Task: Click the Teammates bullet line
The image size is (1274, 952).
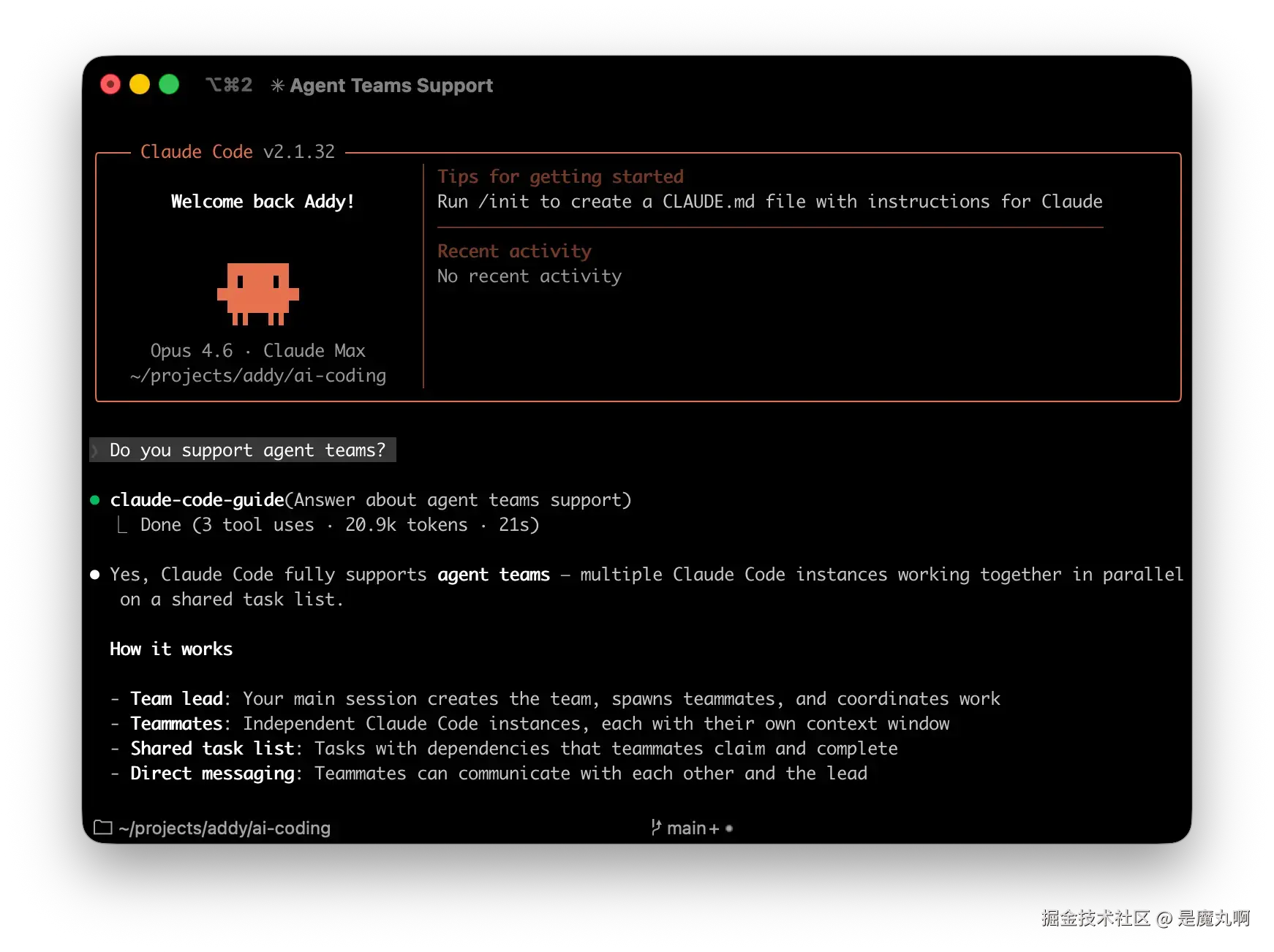Action: tap(529, 724)
